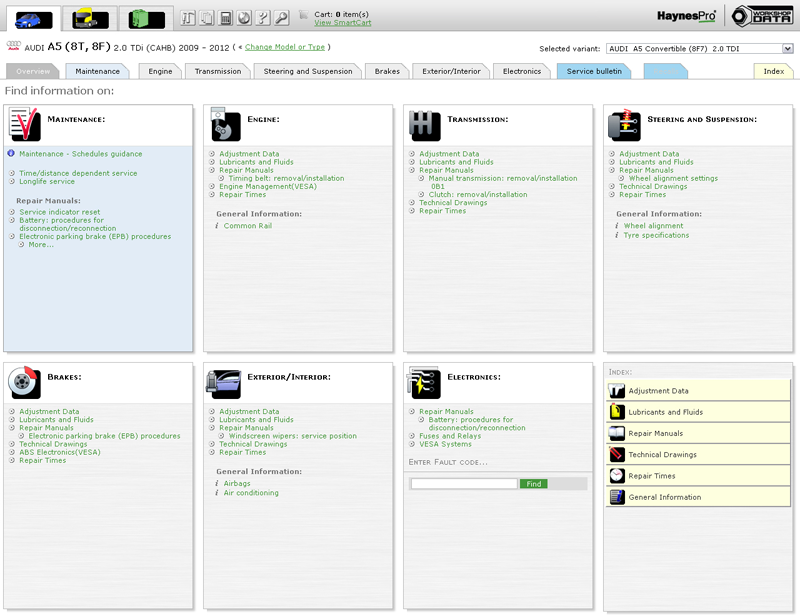Open Lubricants and Fluids from Index panel
Viewport: 800px width, 616px height.
point(665,412)
